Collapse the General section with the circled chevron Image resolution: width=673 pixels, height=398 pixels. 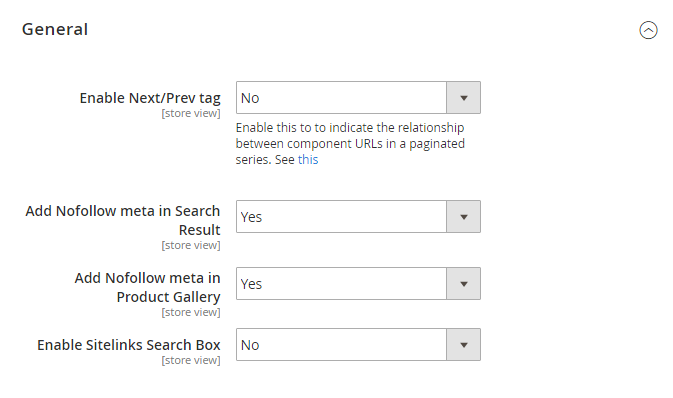(648, 30)
